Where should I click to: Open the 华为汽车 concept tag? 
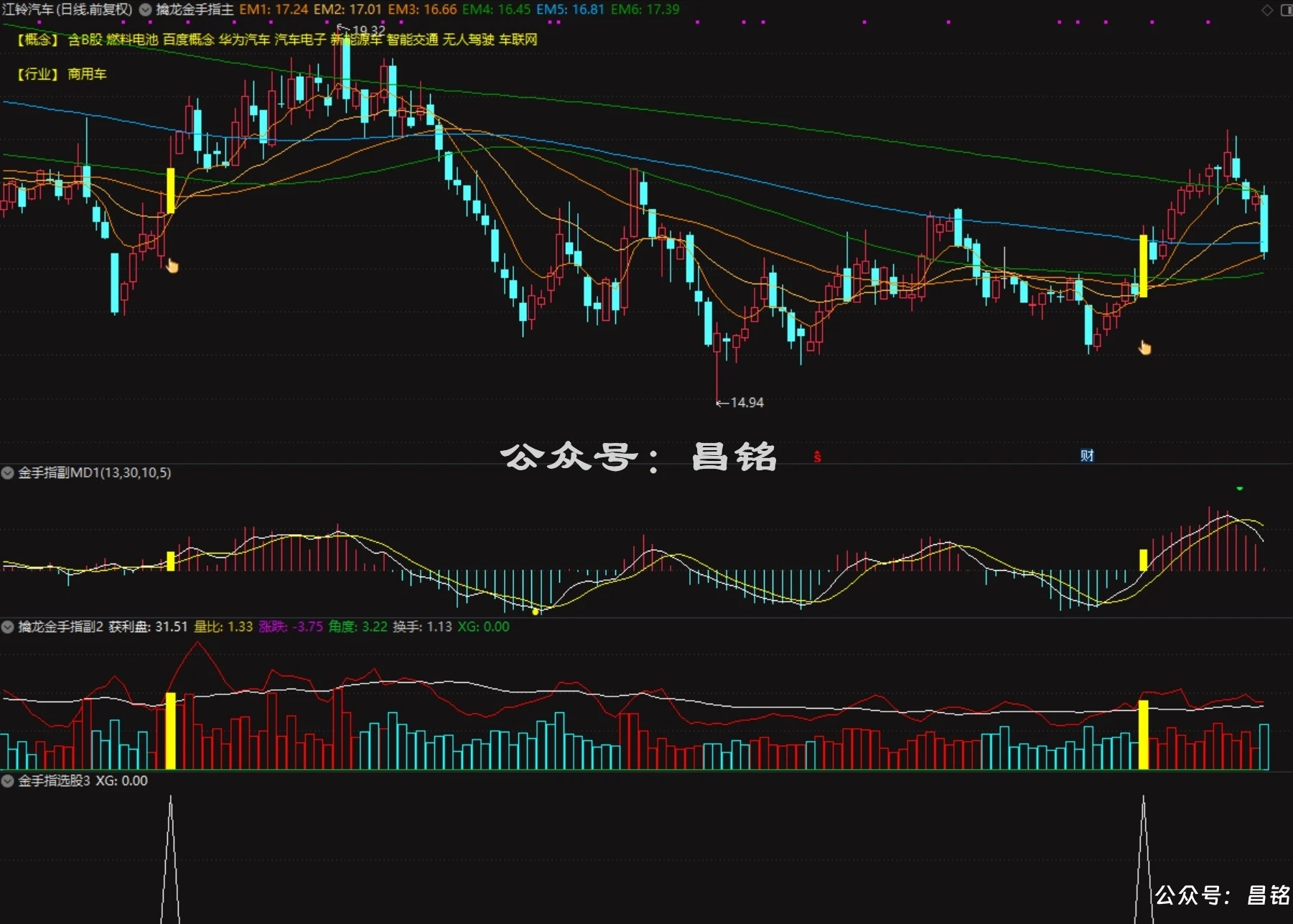coord(244,39)
